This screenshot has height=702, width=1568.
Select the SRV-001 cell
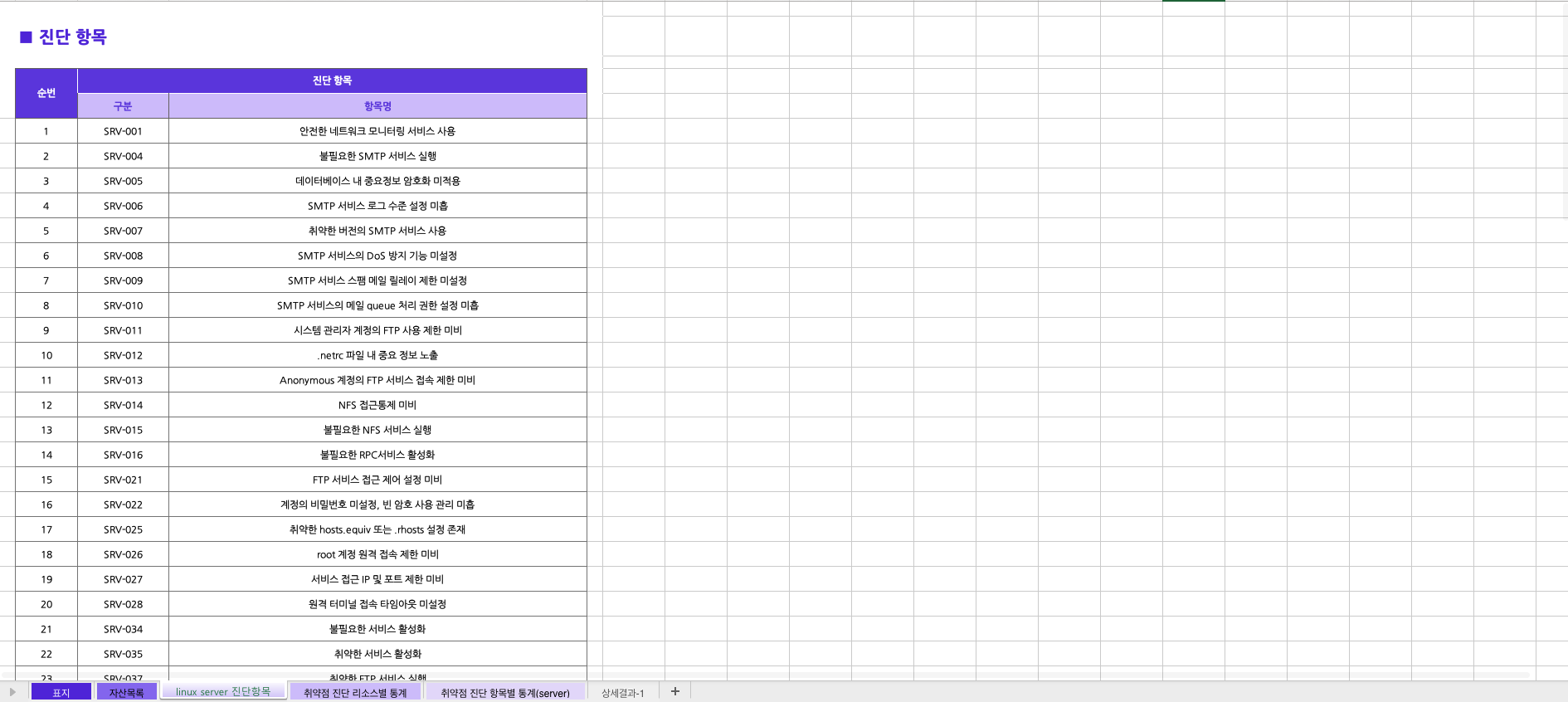coord(123,131)
